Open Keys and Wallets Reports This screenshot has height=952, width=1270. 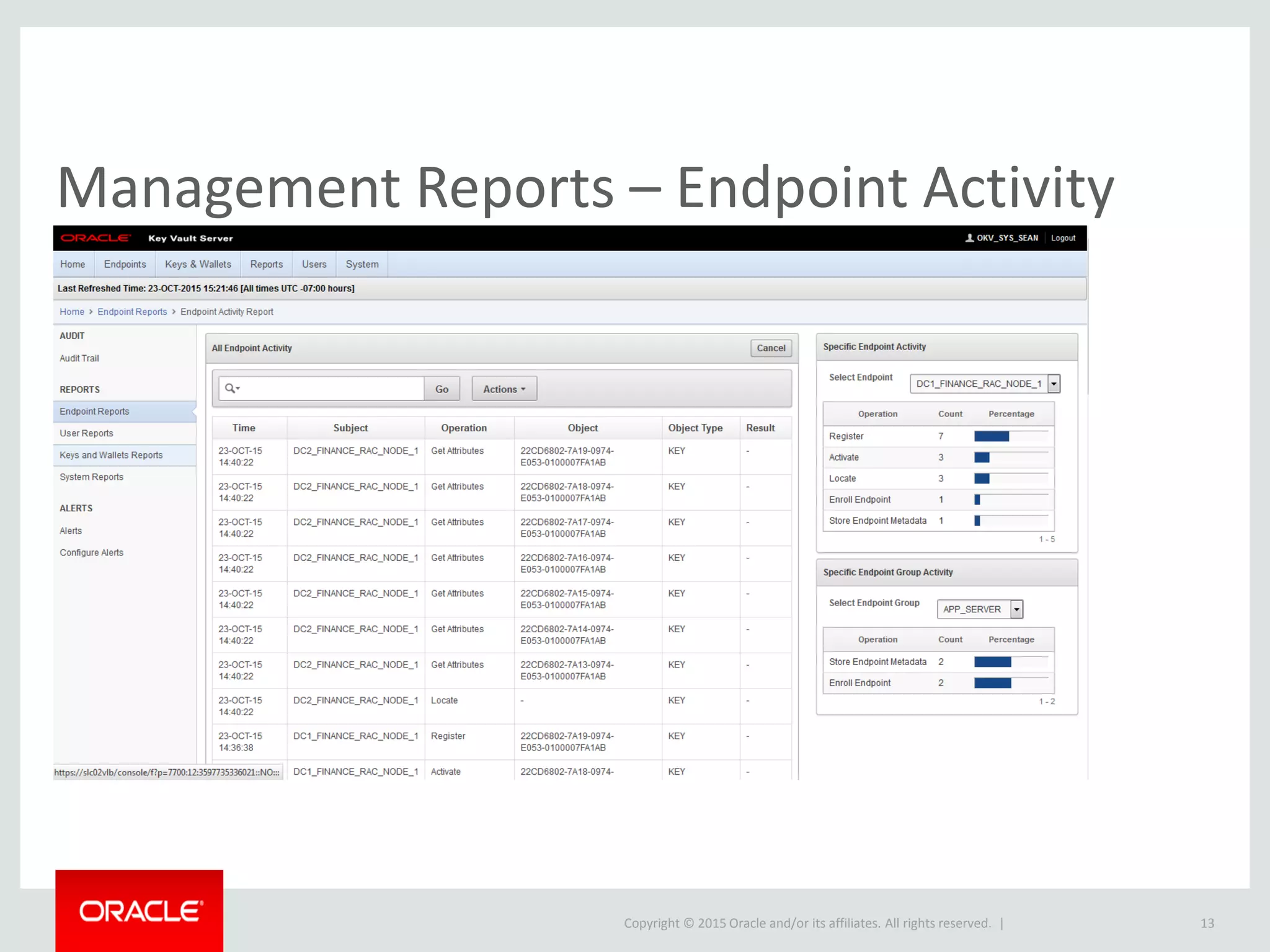click(125, 455)
